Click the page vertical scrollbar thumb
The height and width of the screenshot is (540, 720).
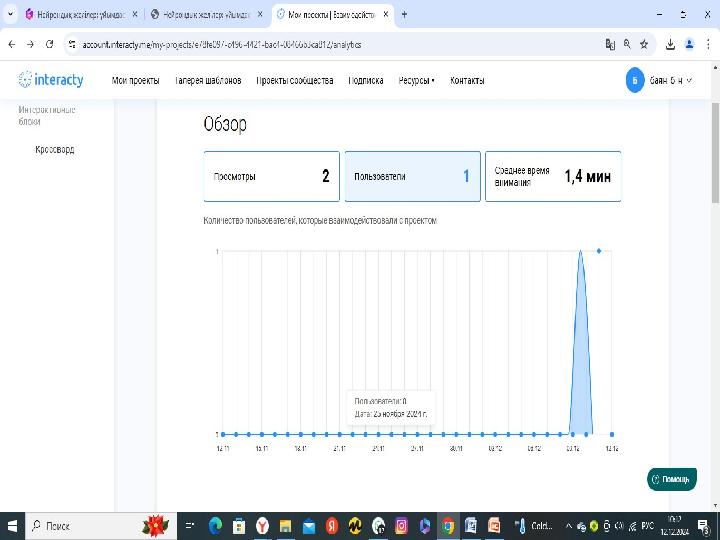click(x=715, y=152)
